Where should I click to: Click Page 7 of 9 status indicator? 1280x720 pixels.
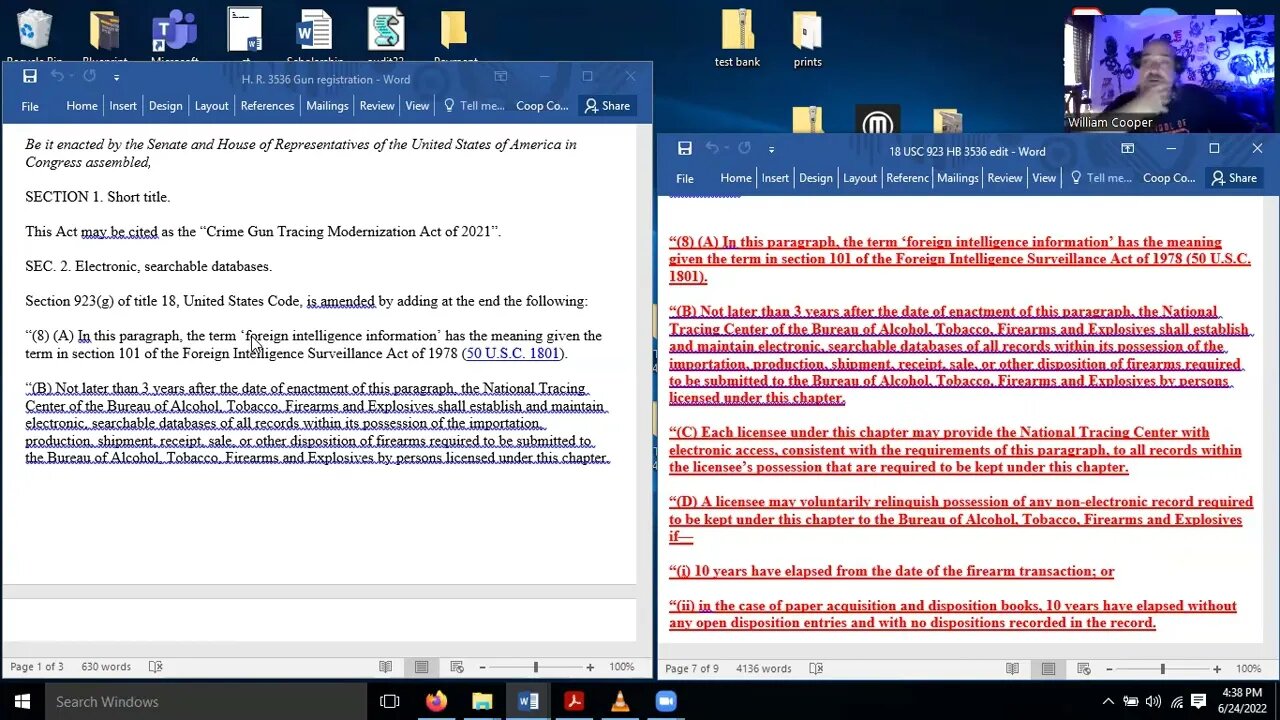[x=692, y=669]
